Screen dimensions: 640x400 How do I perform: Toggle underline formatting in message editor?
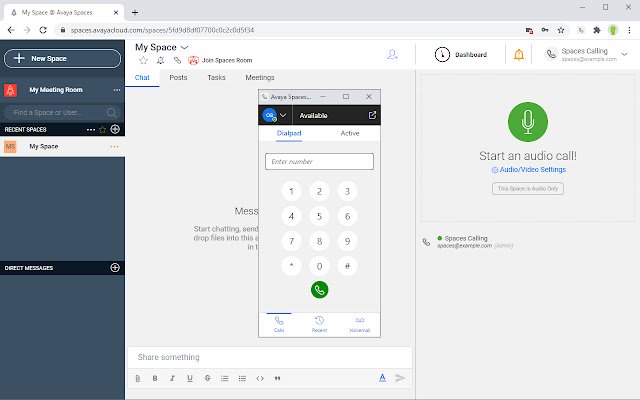click(x=190, y=378)
